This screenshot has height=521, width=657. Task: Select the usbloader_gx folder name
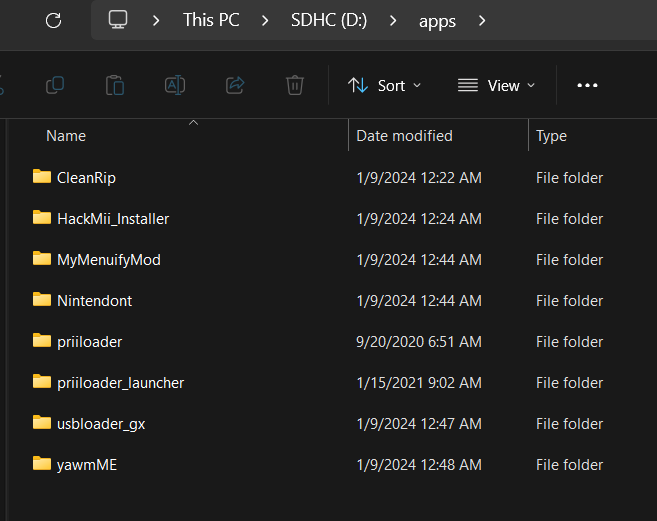(x=101, y=424)
